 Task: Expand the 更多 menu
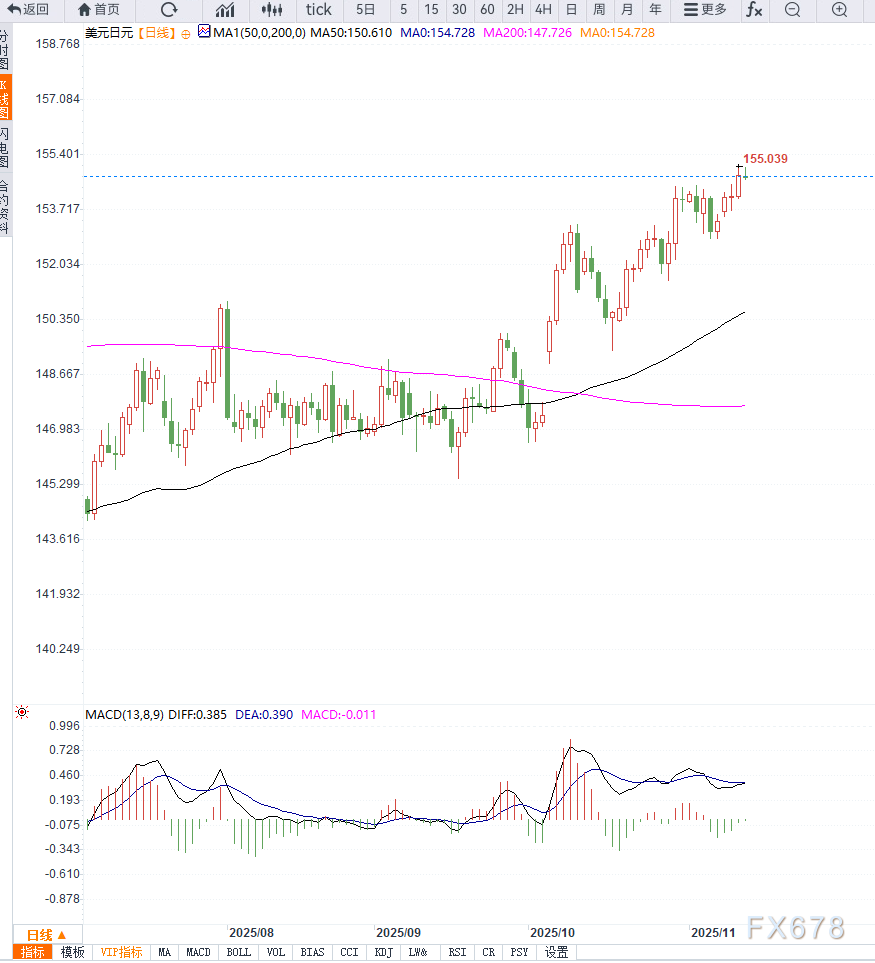tap(704, 10)
